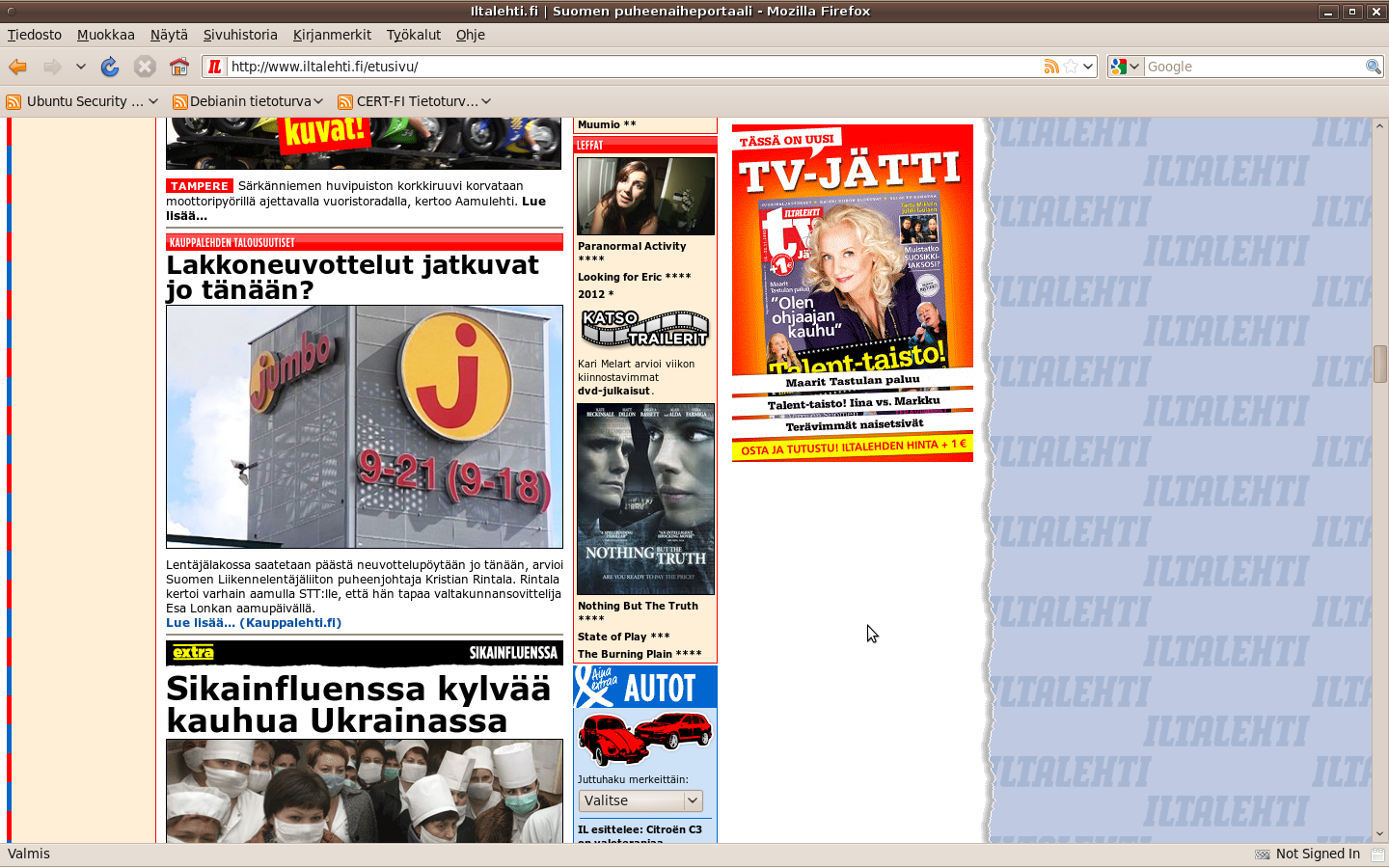The width and height of the screenshot is (1389, 868).
Task: Click the Iltalehti site favicon in address bar
Action: pyautogui.click(x=215, y=67)
